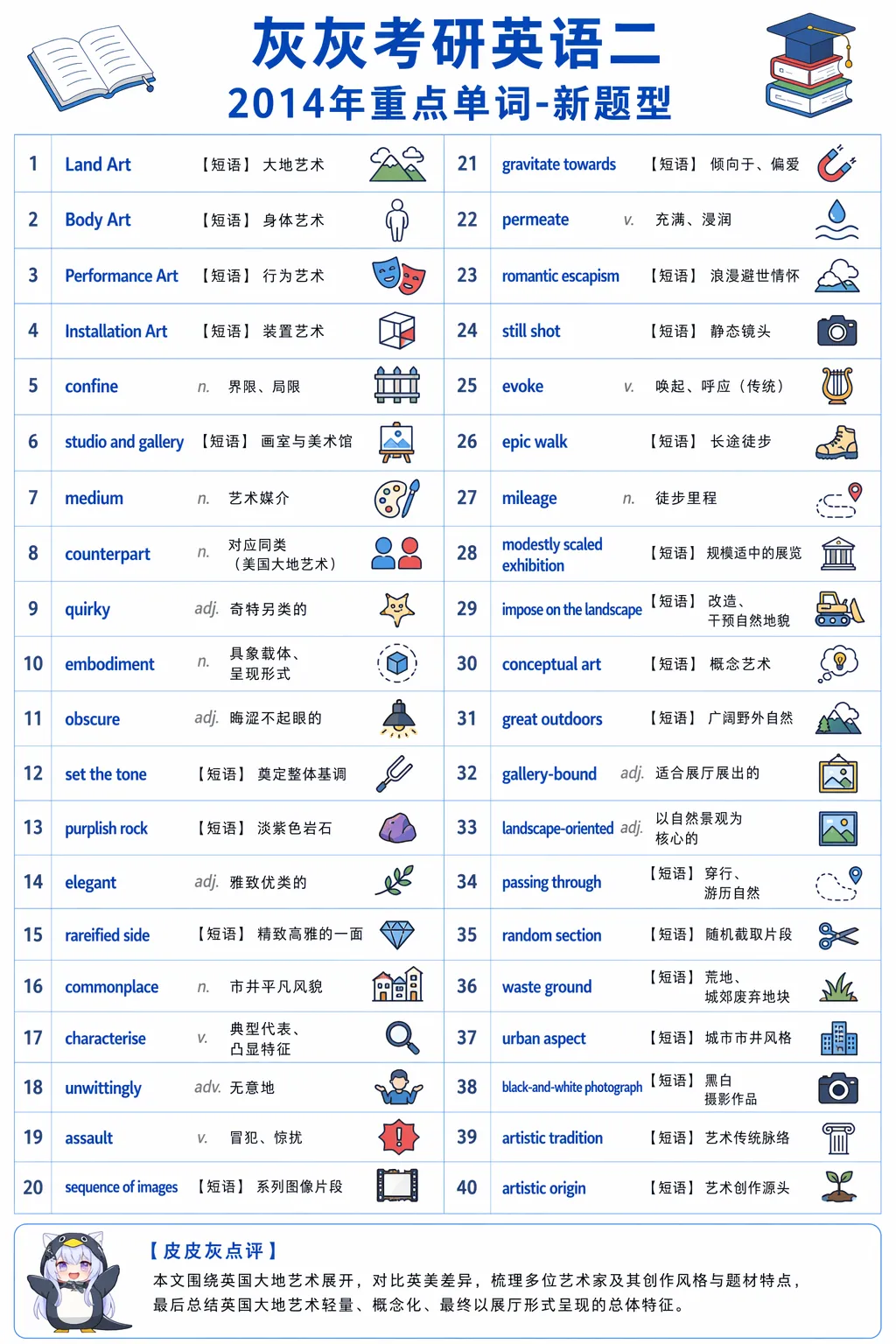Click the sprout icon for artistic origin
Viewport: 896px width, 1344px height.
[x=838, y=1186]
